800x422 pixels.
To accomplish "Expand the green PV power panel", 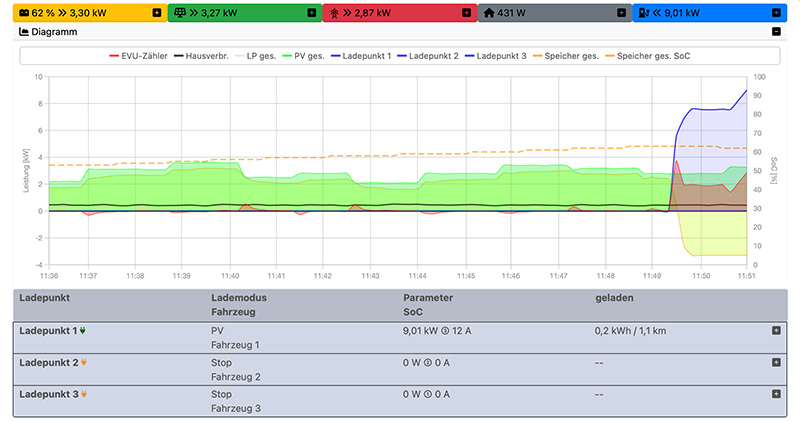I will (312, 13).
